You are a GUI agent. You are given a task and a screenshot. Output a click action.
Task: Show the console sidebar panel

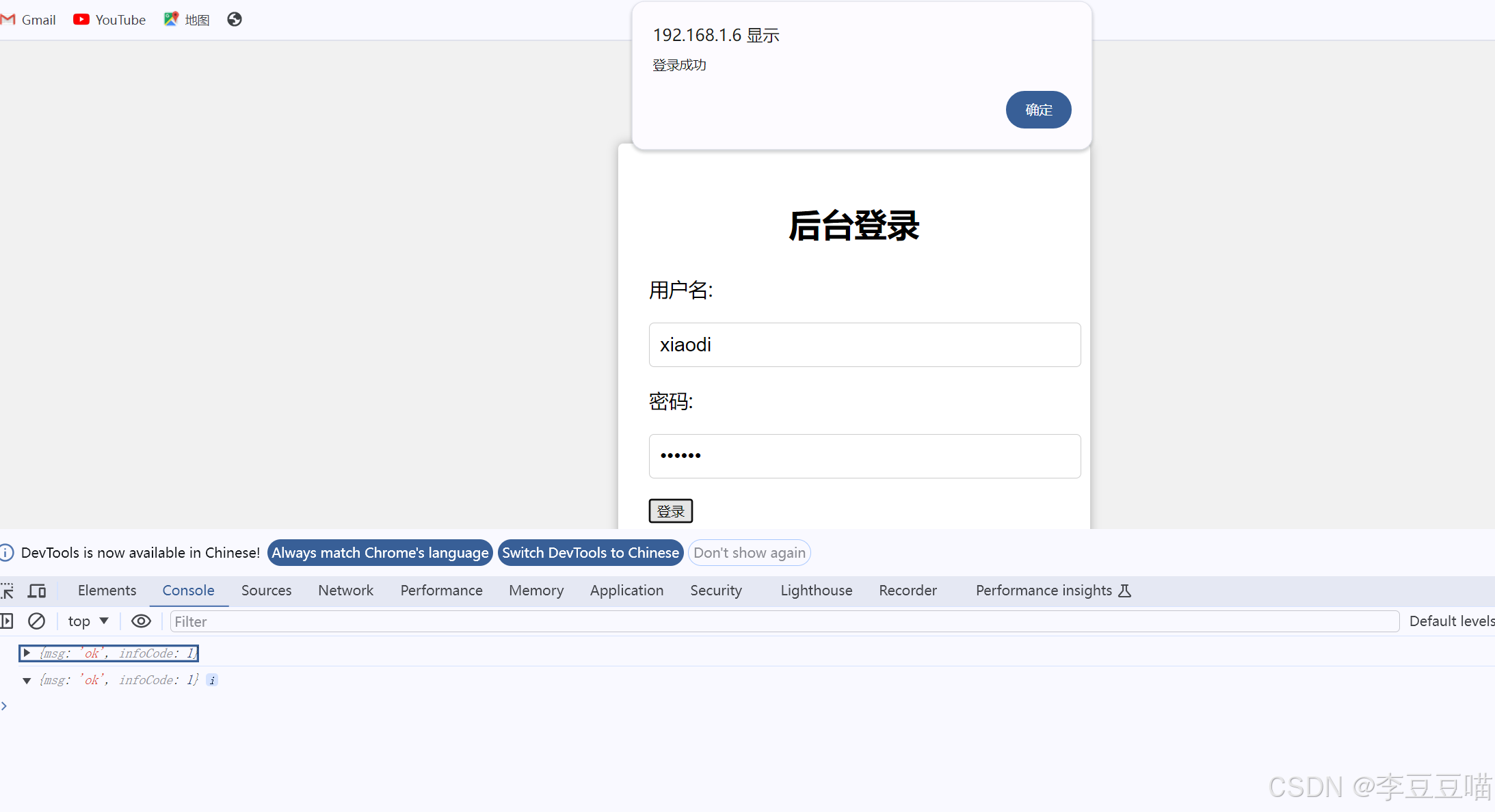click(8, 621)
